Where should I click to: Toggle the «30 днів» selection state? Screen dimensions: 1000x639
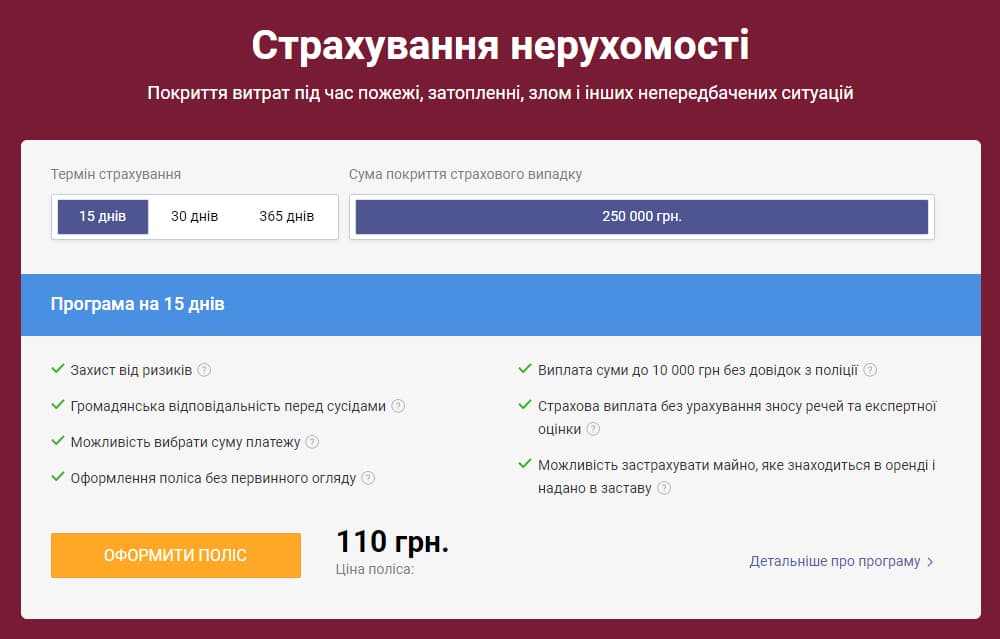[192, 216]
